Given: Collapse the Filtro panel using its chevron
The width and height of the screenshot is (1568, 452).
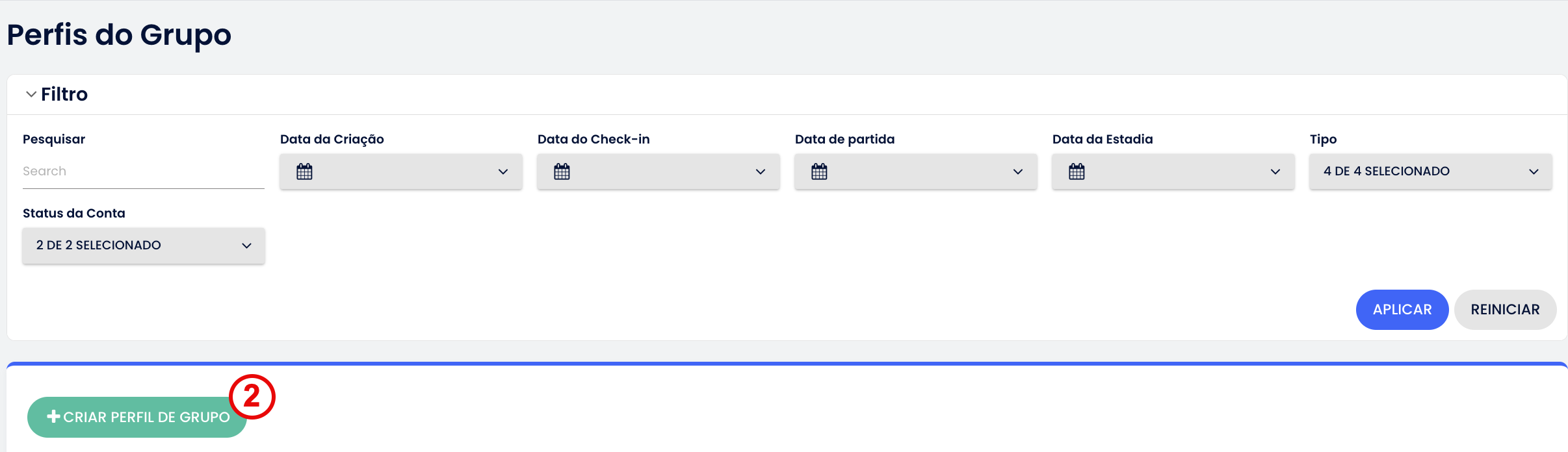Looking at the screenshot, I should [31, 94].
